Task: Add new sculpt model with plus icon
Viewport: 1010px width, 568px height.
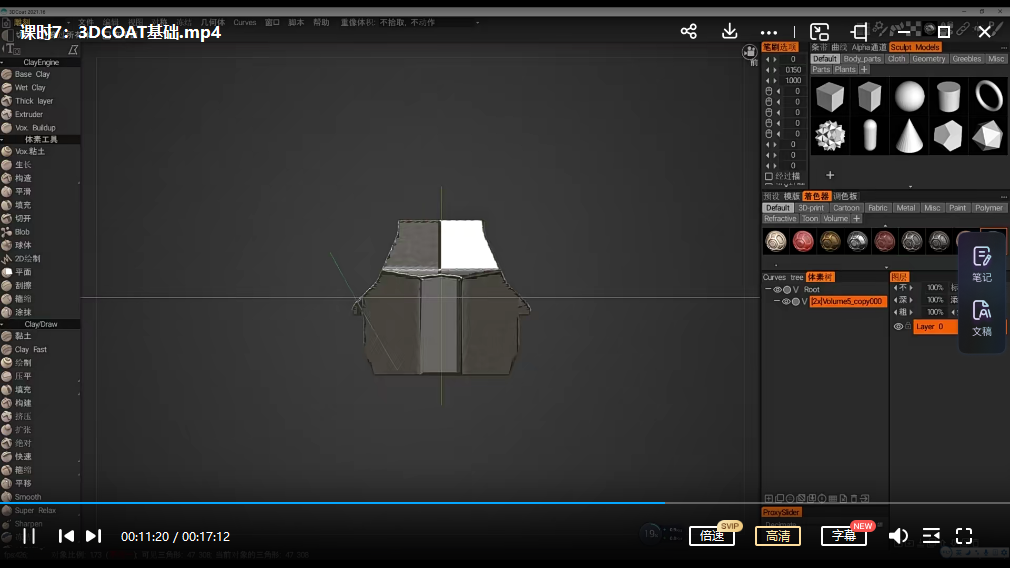Action: point(830,175)
